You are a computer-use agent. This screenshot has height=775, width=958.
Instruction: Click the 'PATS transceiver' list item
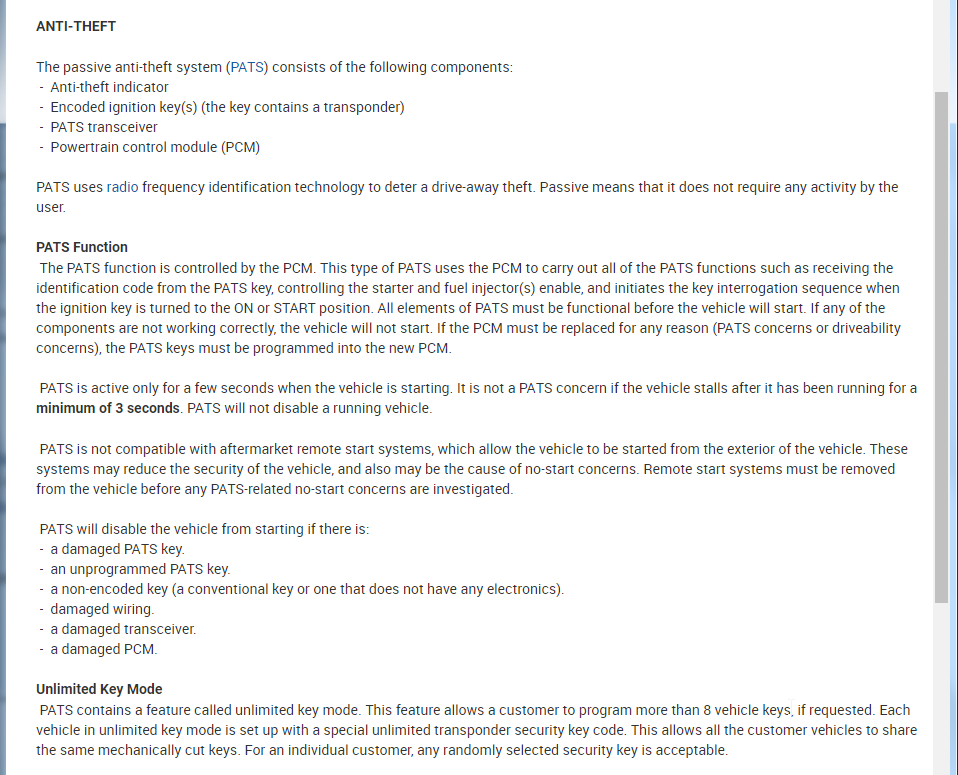(x=104, y=127)
